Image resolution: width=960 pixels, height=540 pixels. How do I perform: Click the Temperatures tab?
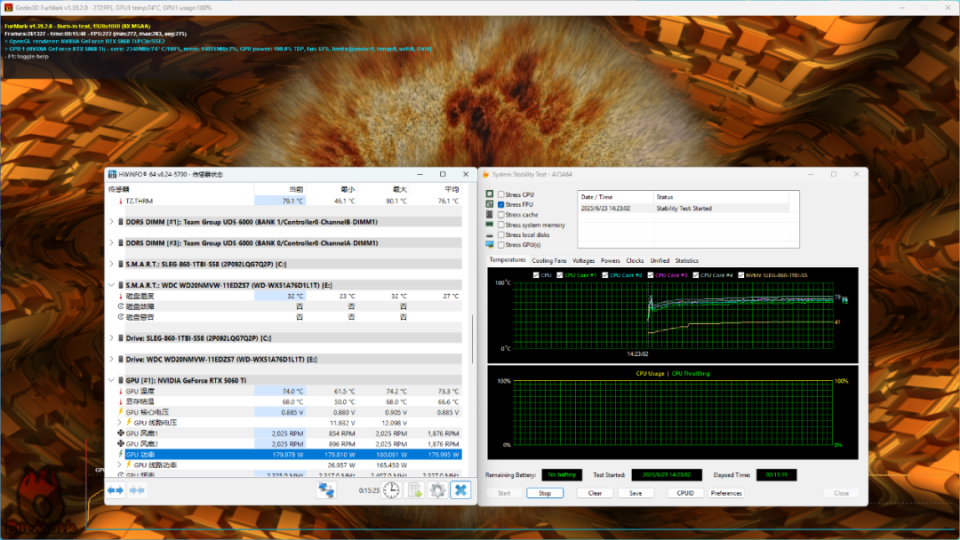click(x=507, y=260)
